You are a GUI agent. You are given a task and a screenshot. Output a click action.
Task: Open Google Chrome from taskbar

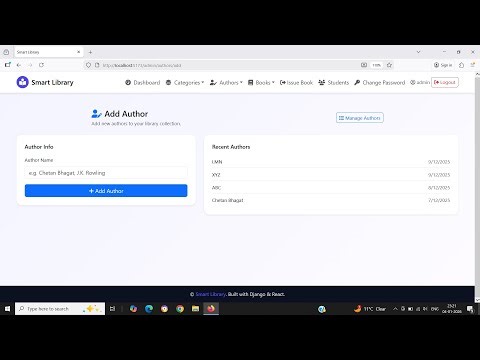click(x=180, y=309)
